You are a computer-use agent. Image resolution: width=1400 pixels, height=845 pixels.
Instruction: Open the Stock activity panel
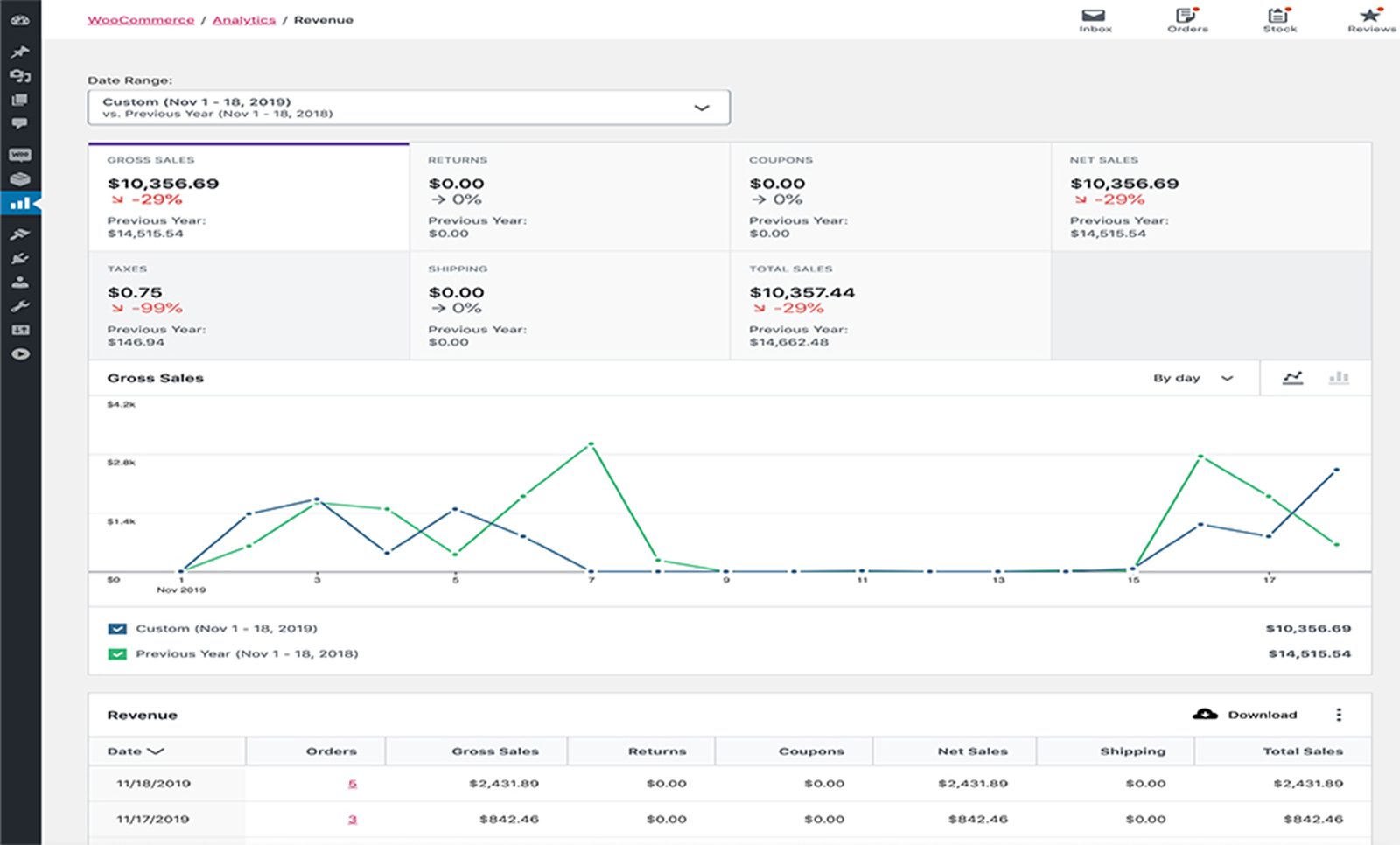1279,20
